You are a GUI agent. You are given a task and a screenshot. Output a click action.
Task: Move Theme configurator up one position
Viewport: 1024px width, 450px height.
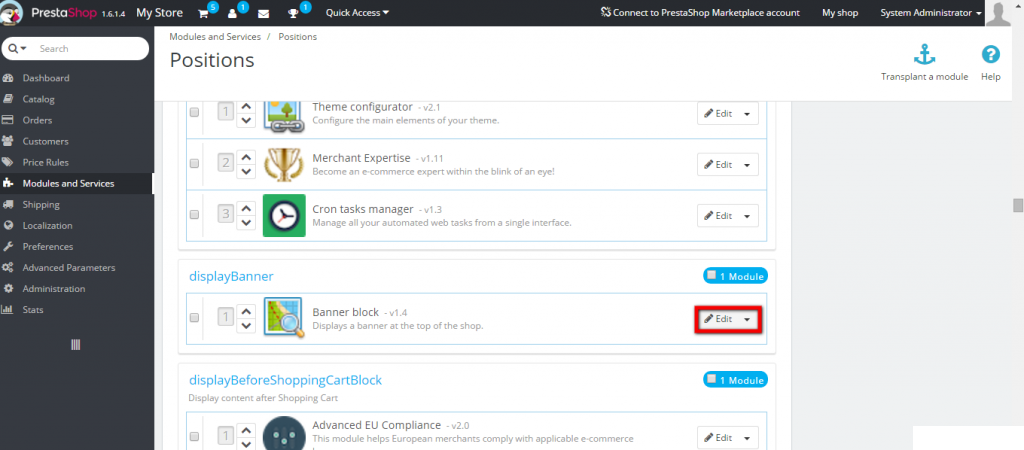point(246,106)
